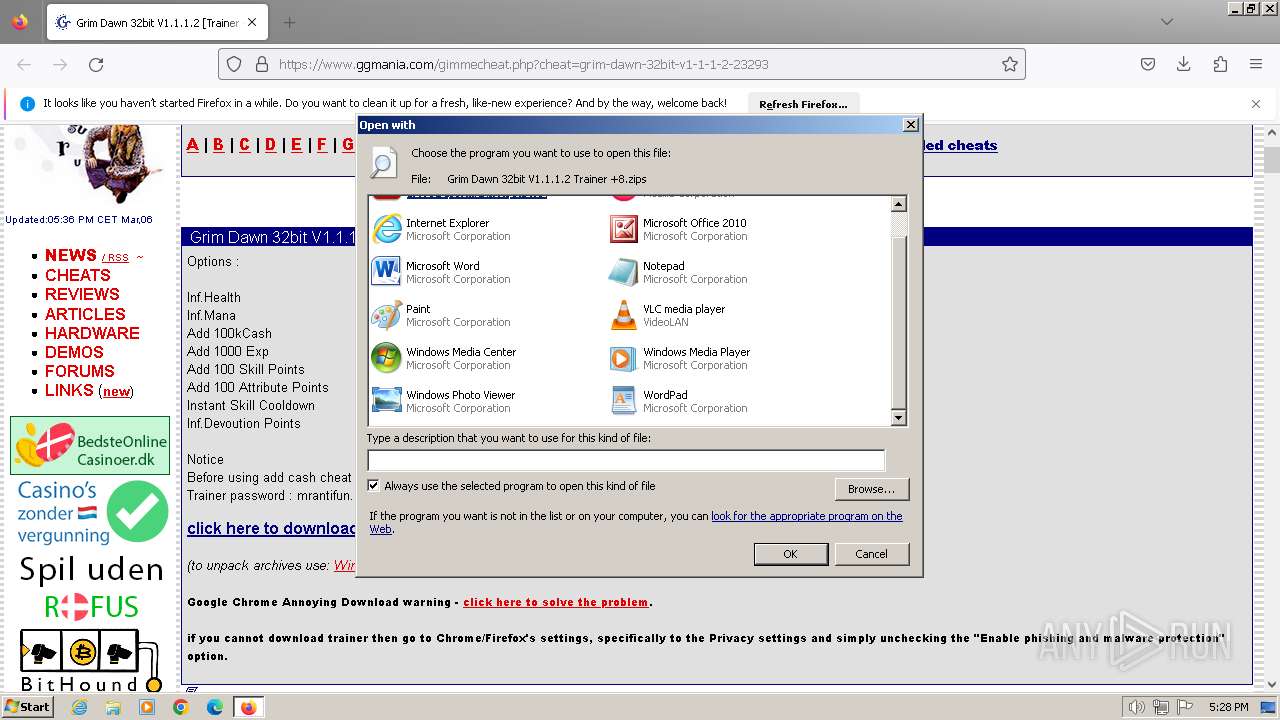Open the Windows Start menu

tap(27, 707)
